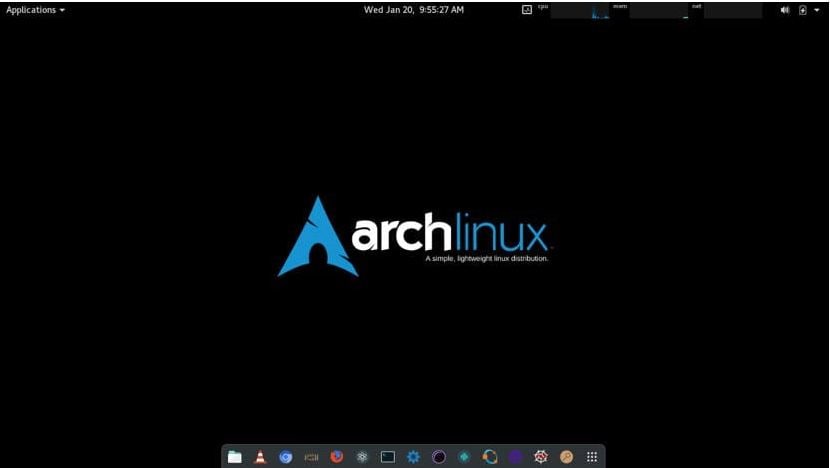Open the Atom editor dock icon
830x468 pixels.
[362, 456]
